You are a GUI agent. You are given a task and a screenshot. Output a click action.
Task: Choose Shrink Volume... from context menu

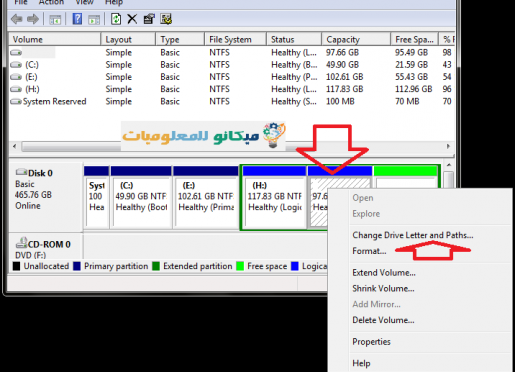pos(383,288)
